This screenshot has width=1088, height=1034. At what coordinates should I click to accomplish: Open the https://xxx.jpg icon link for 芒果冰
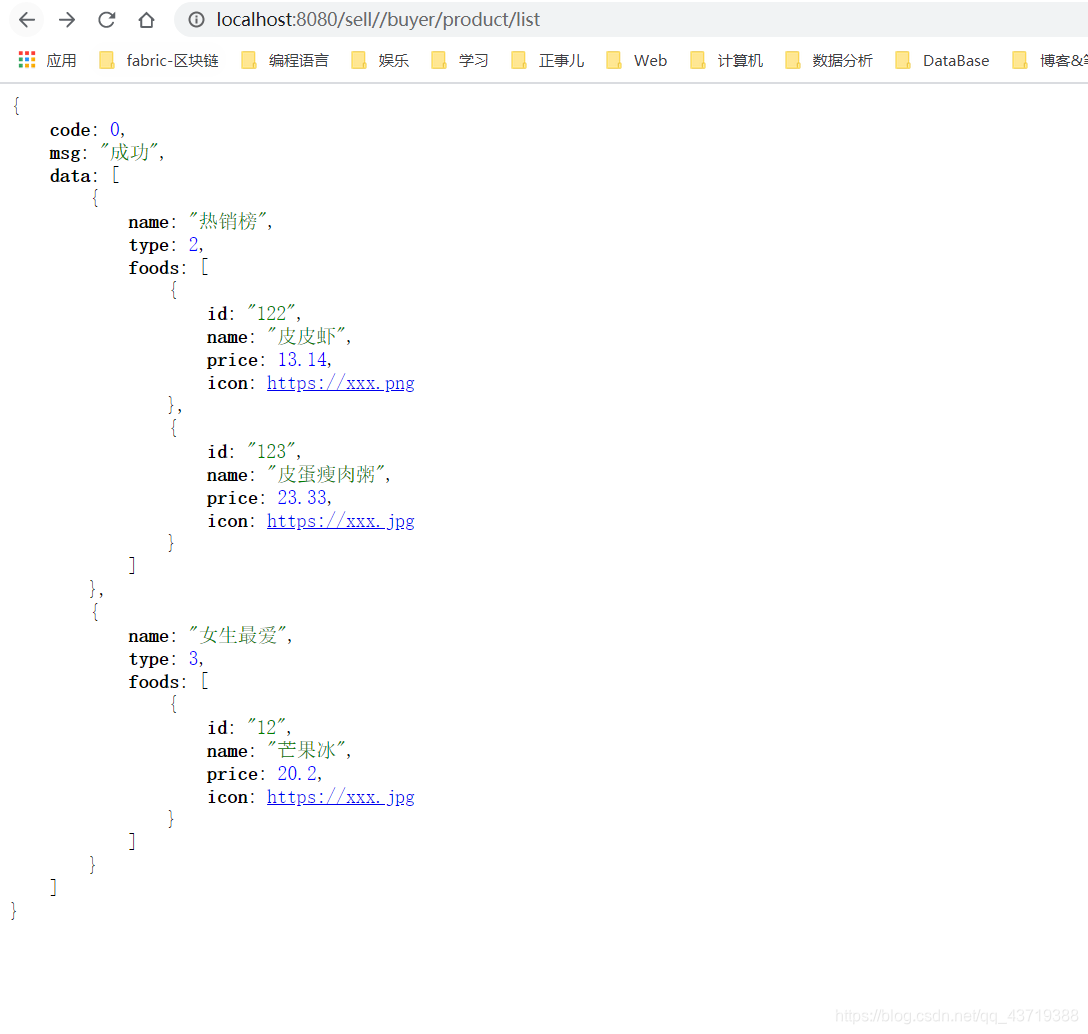pos(341,797)
